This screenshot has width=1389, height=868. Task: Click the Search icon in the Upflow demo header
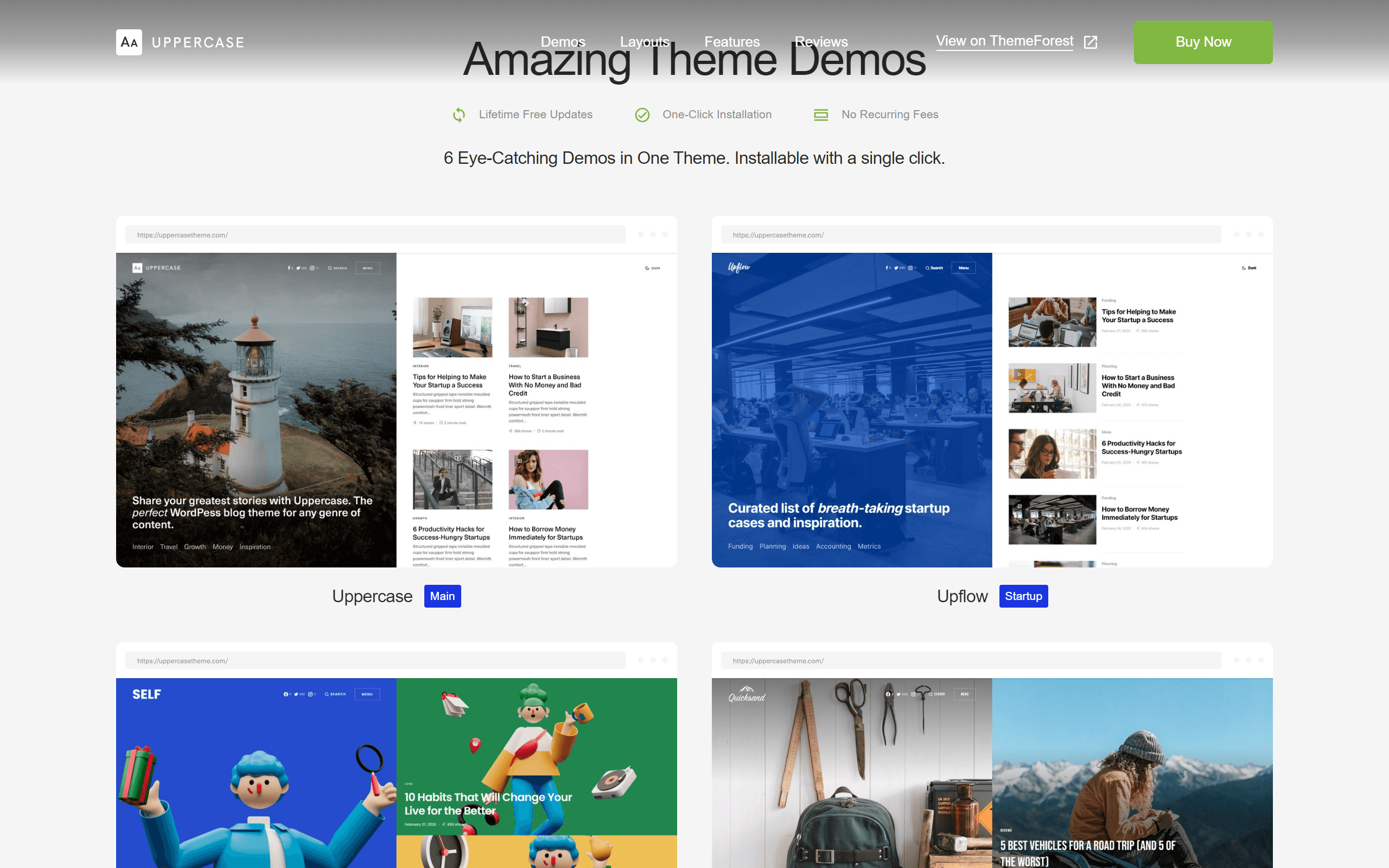pyautogui.click(x=928, y=268)
